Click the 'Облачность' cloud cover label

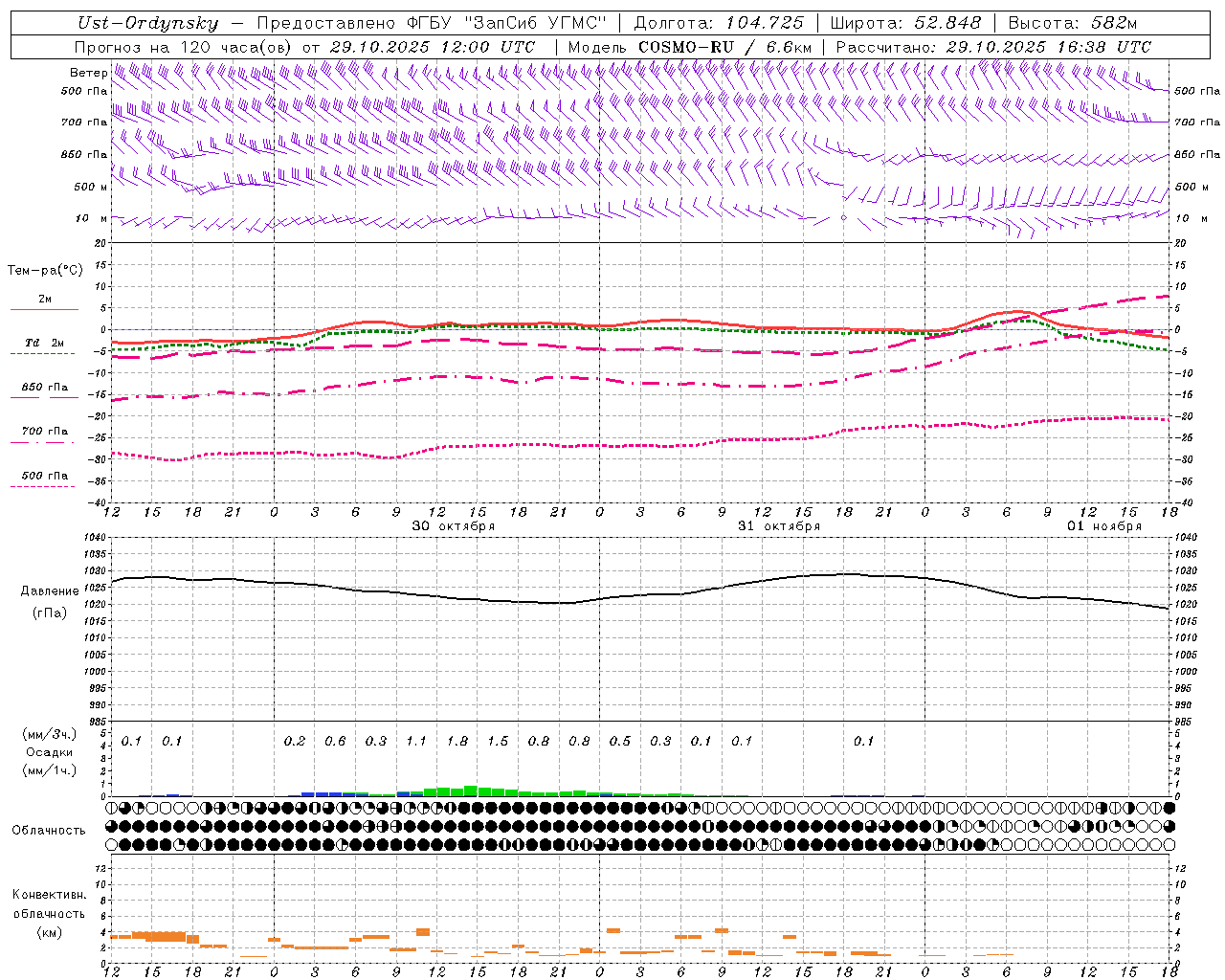click(x=49, y=830)
